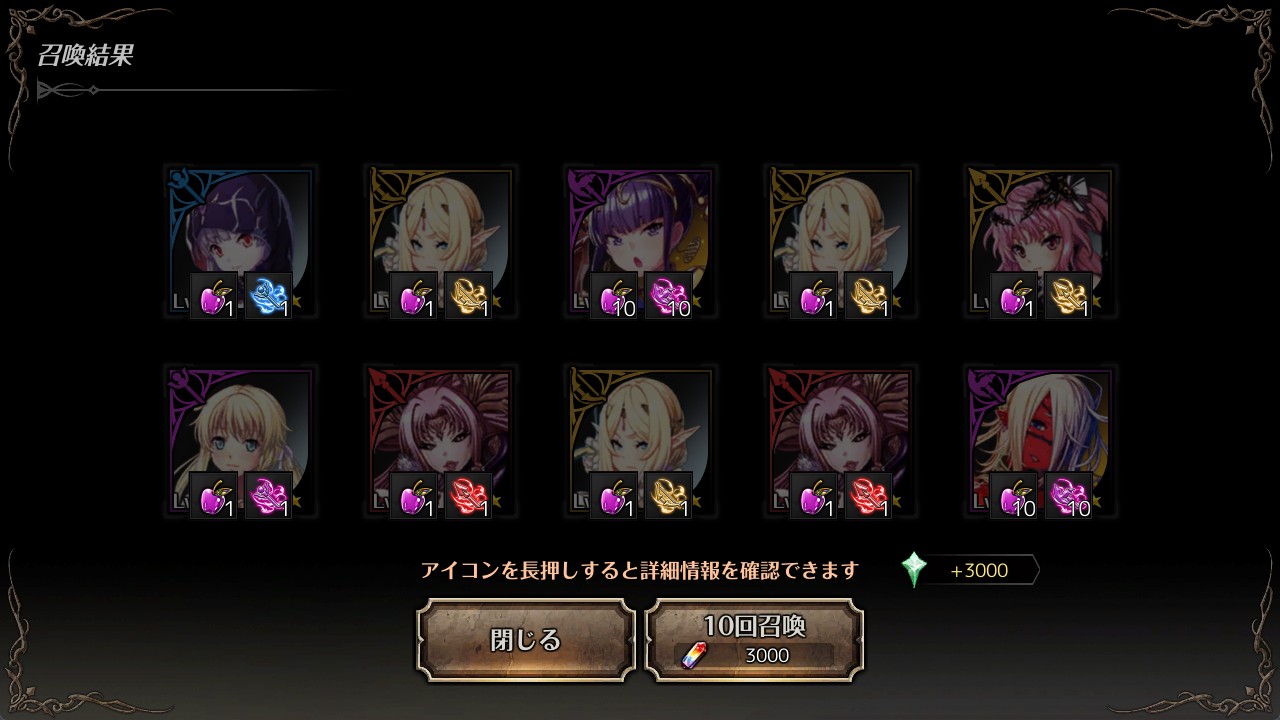Click the green diamond currency icon

(x=914, y=570)
